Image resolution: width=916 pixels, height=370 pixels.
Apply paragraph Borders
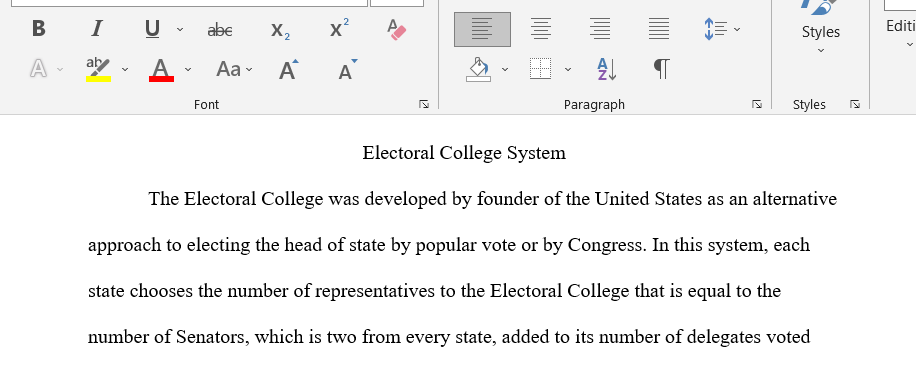[x=541, y=69]
